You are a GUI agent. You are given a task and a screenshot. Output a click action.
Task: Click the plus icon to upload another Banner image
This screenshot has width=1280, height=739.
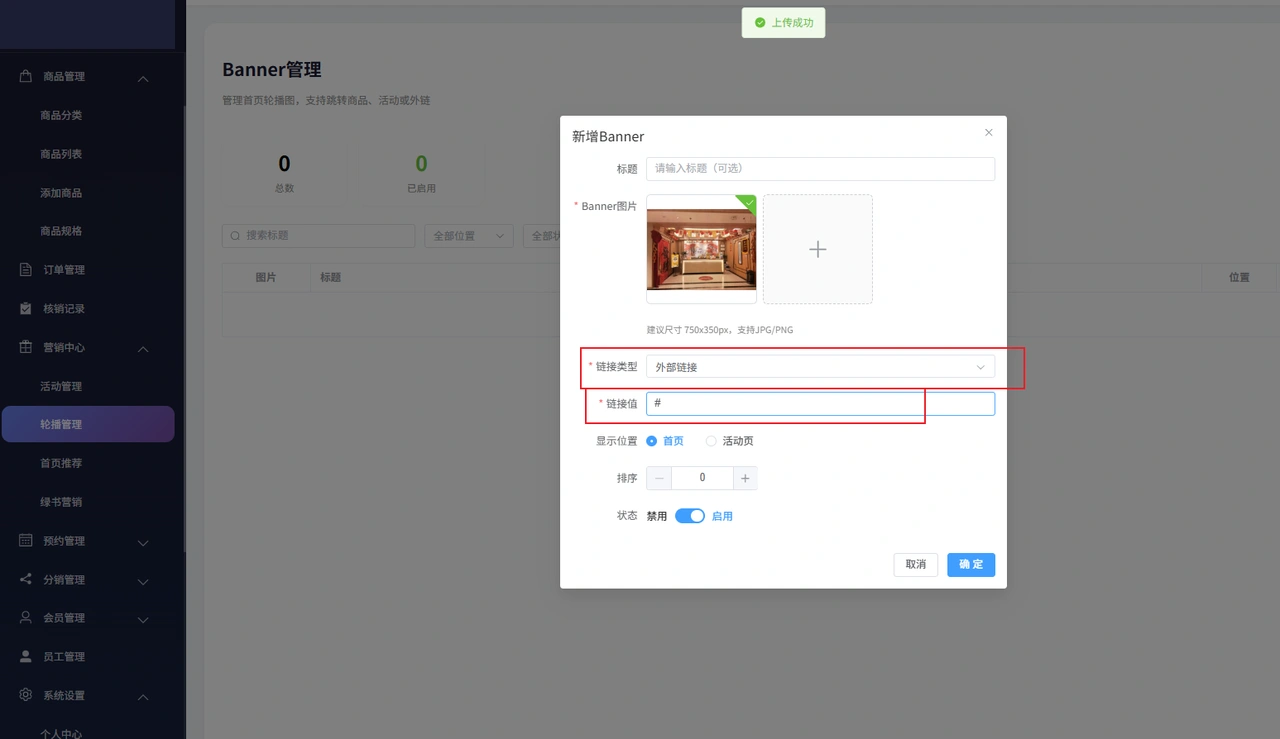(818, 249)
